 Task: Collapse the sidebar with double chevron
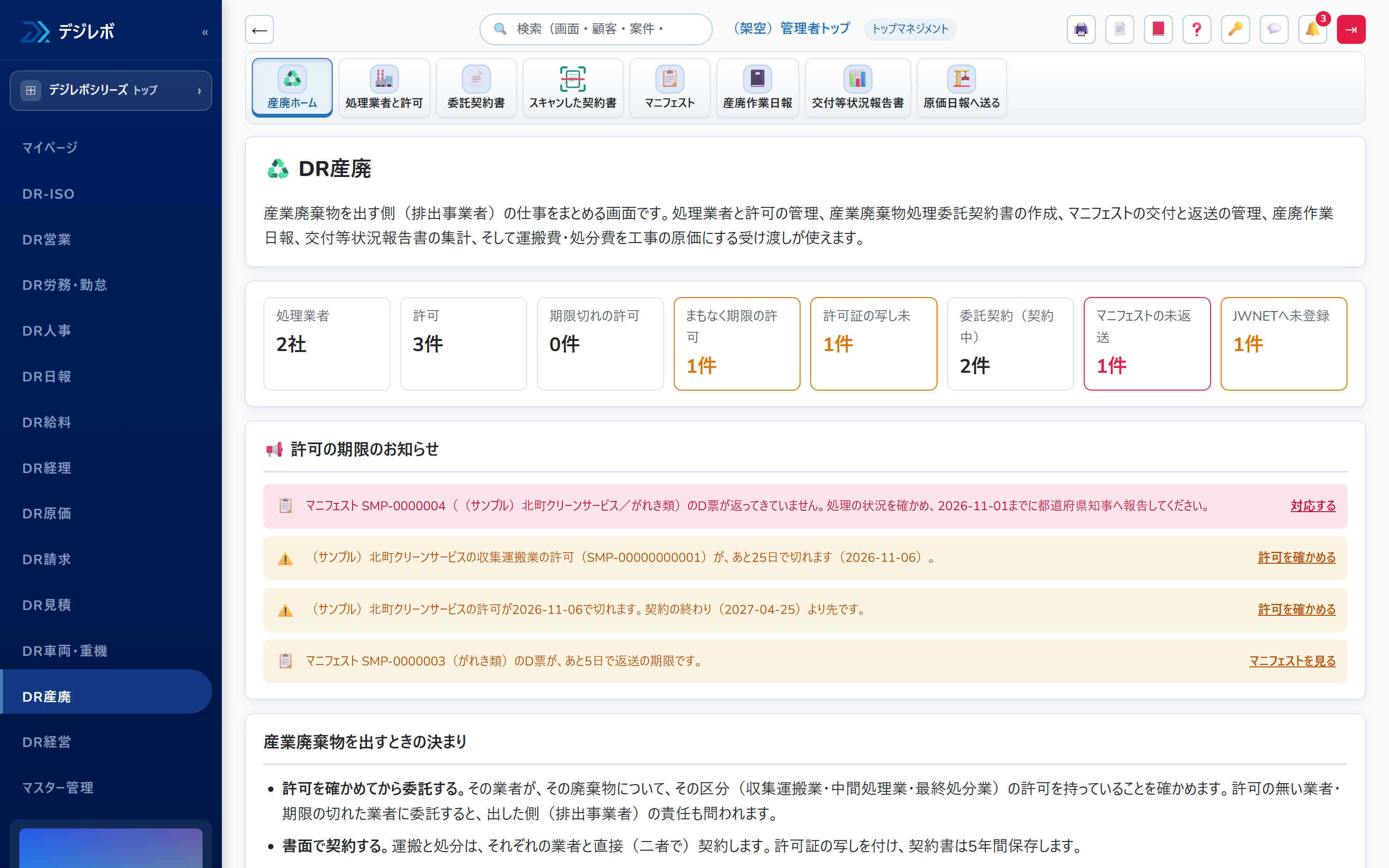click(x=205, y=32)
